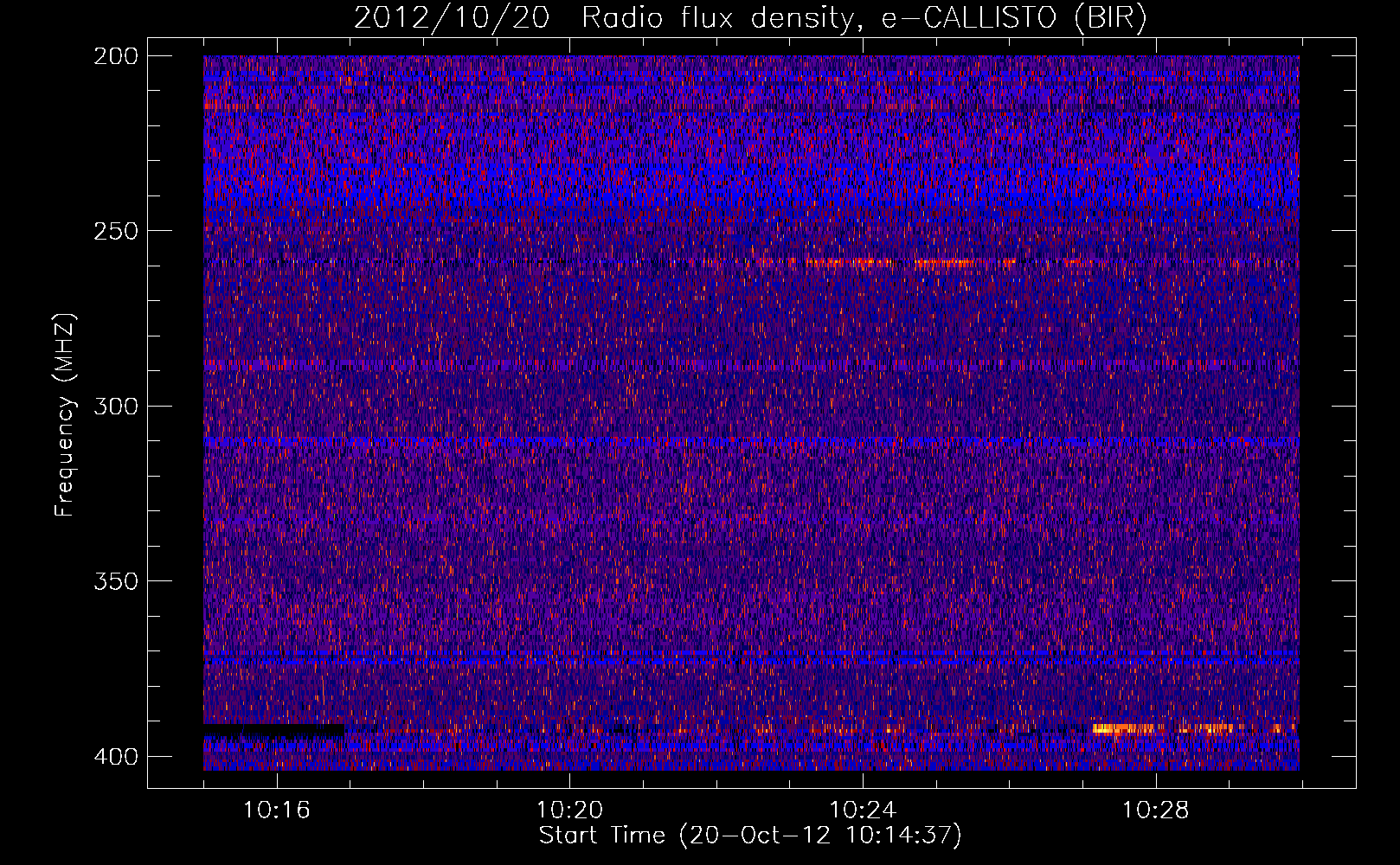The height and width of the screenshot is (865, 1400).
Task: Click the 200 frequency tick label
Action: click(116, 56)
